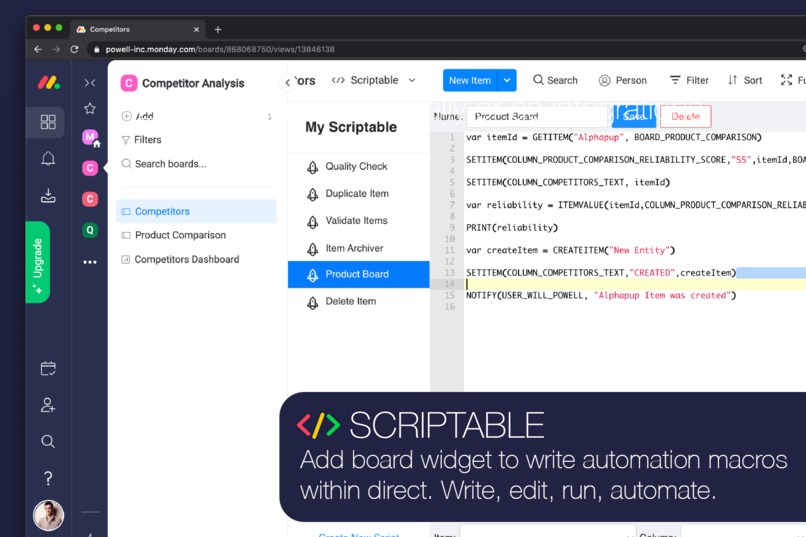Close the Competitors browser tab
The width and height of the screenshot is (806, 537).
point(196,29)
